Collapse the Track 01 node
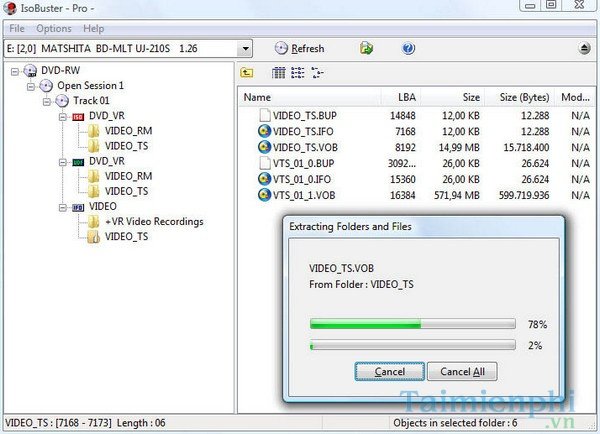 tap(47, 101)
